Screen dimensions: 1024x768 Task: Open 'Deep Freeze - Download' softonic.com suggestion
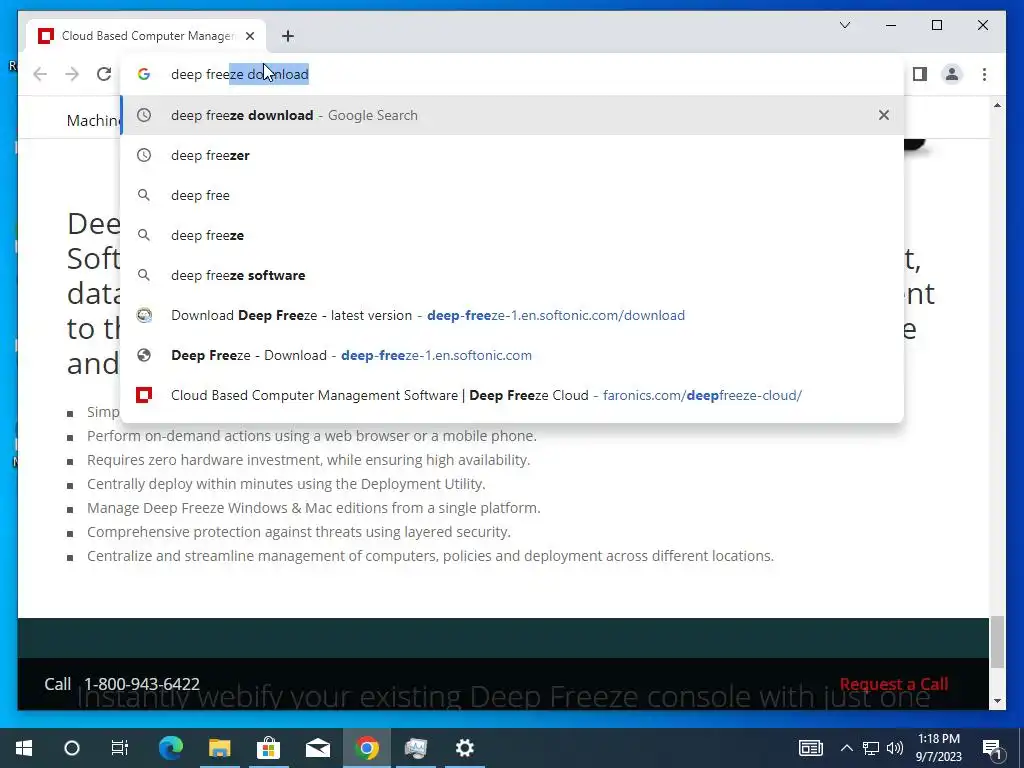(x=513, y=355)
